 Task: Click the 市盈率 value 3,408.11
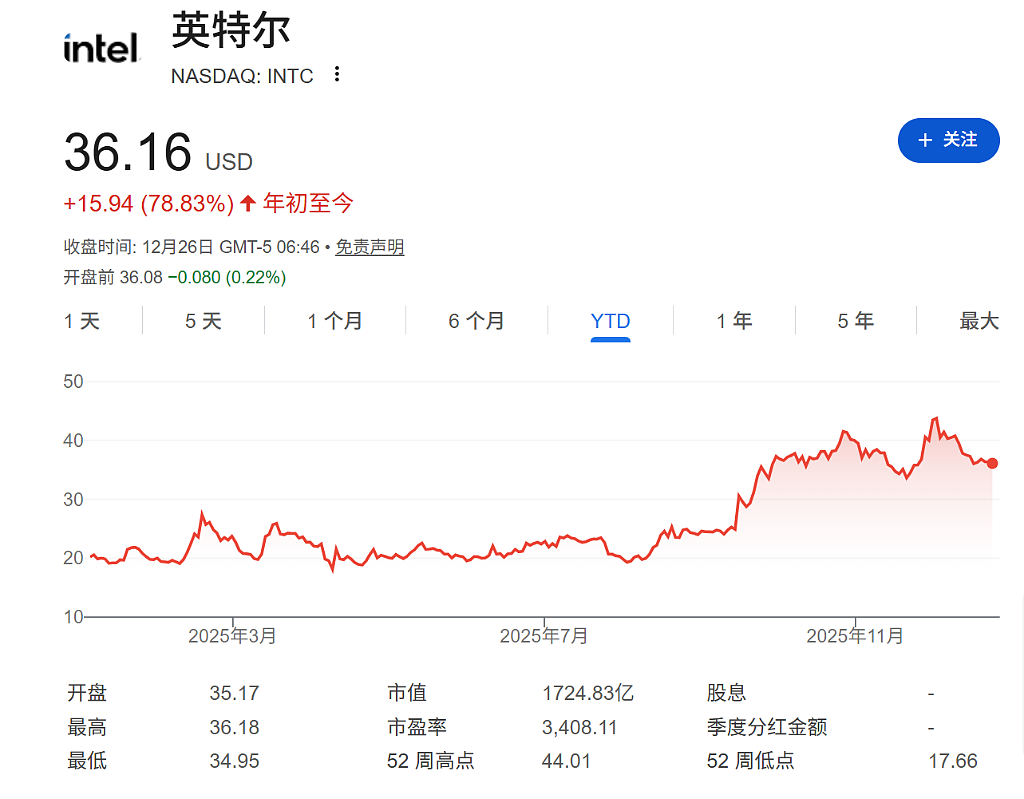pyautogui.click(x=579, y=727)
